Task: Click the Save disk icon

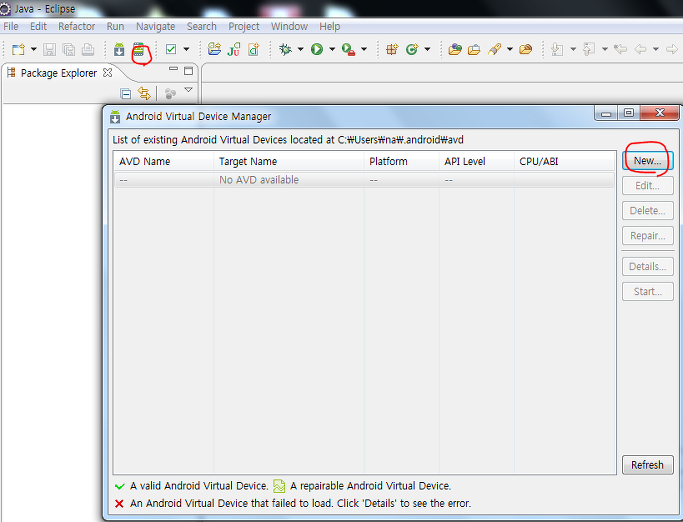Action: click(49, 49)
